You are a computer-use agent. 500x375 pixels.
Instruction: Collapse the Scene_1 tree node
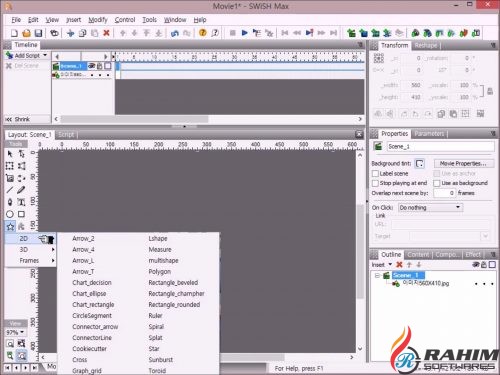[377, 276]
